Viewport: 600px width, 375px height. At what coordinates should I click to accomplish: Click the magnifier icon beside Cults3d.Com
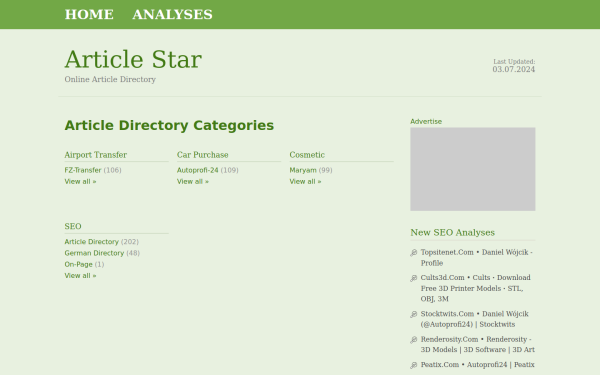coord(414,278)
